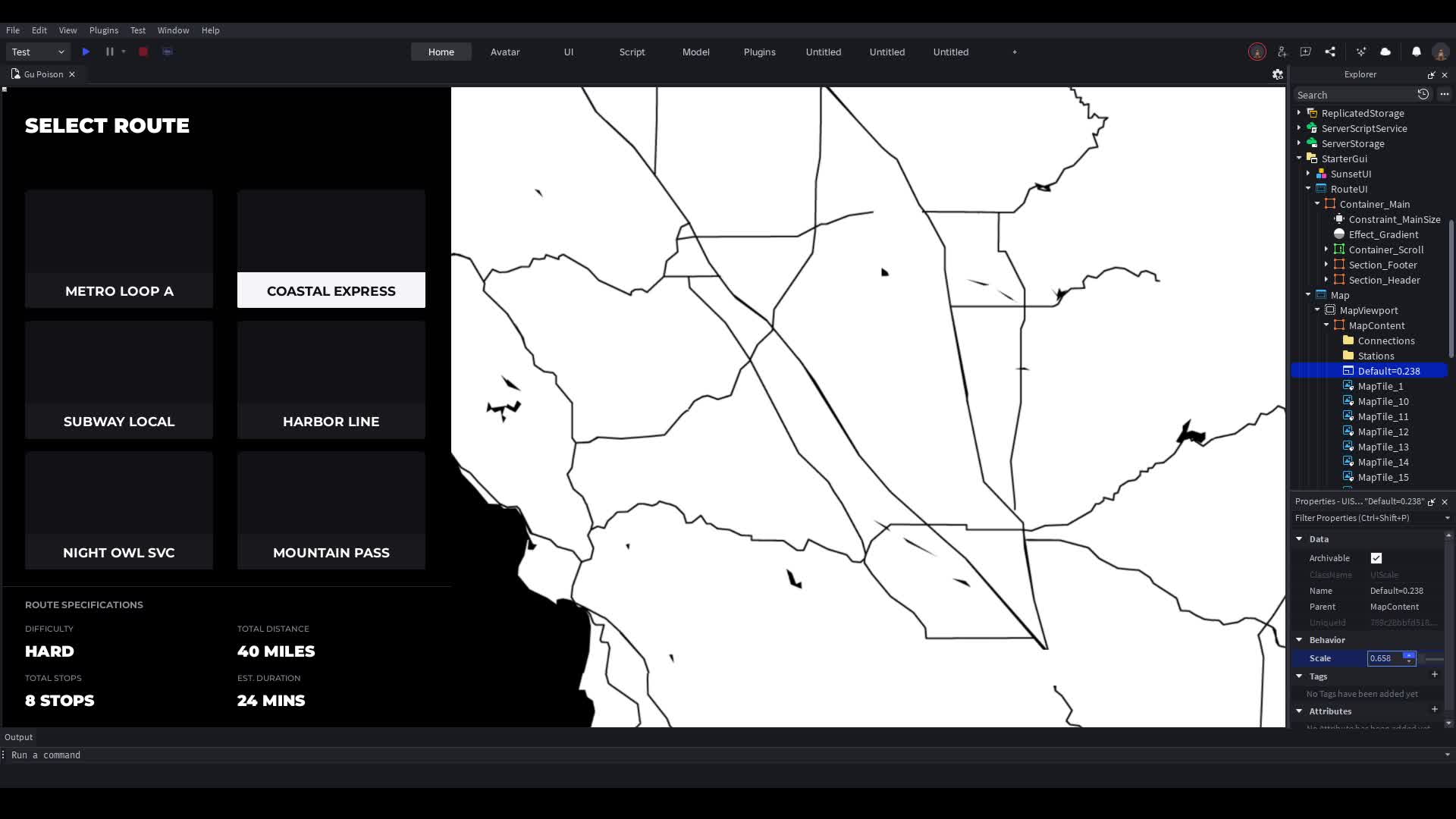Switch to the Script ribbon tab
Screen dimensions: 1456x819
coord(632,52)
